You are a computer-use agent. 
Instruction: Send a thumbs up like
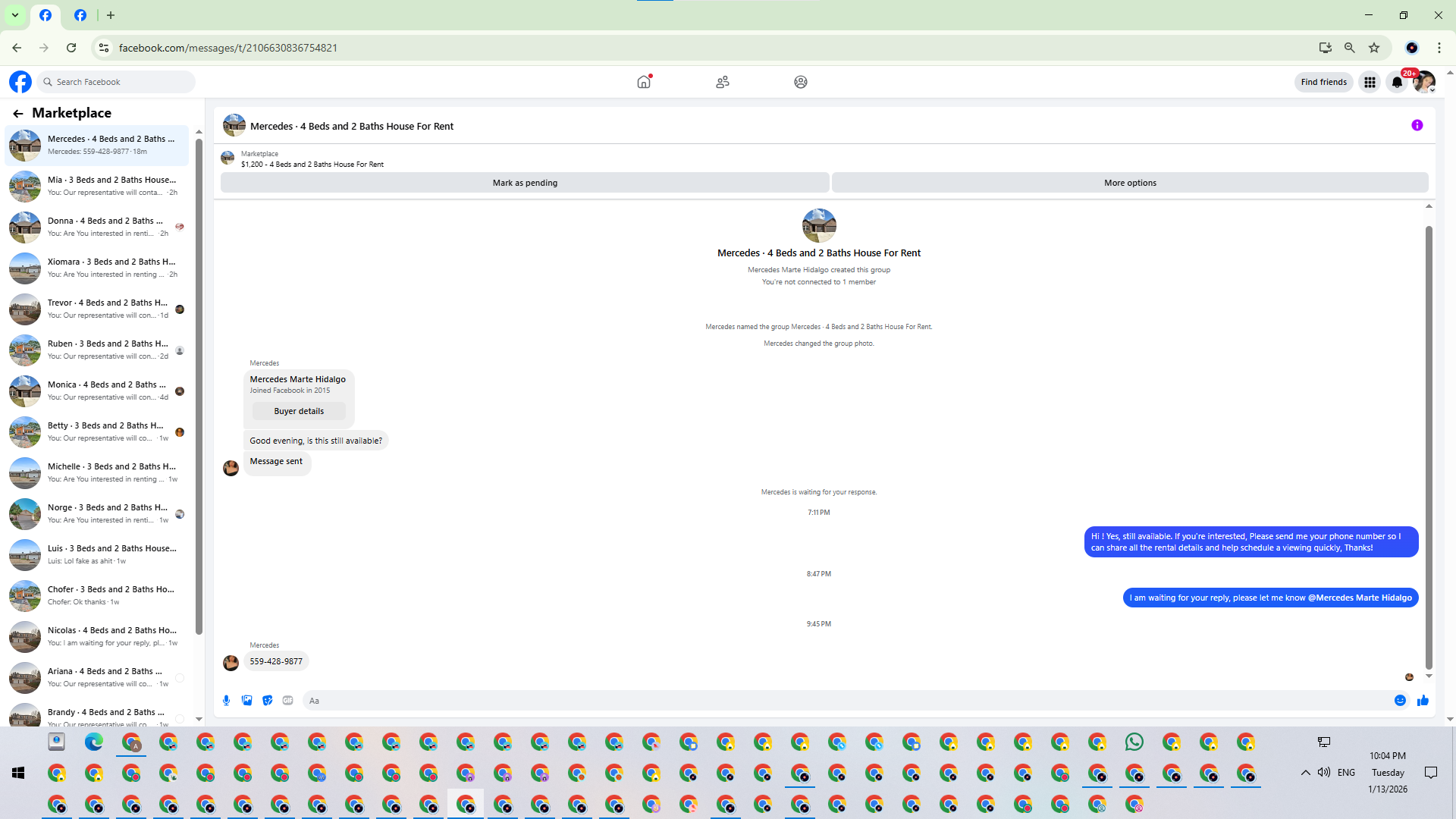point(1423,701)
